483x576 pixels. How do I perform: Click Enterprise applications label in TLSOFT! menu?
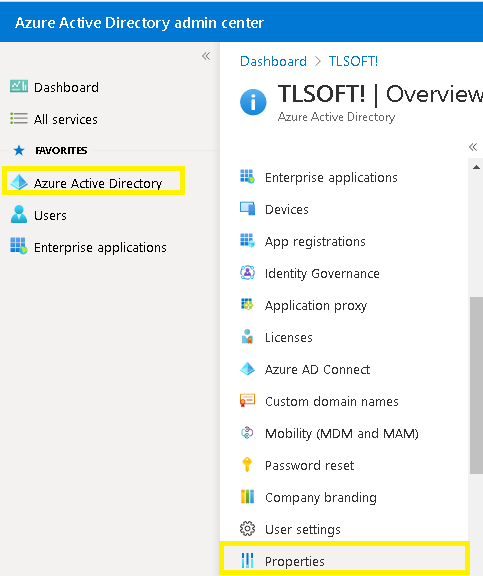click(x=331, y=177)
